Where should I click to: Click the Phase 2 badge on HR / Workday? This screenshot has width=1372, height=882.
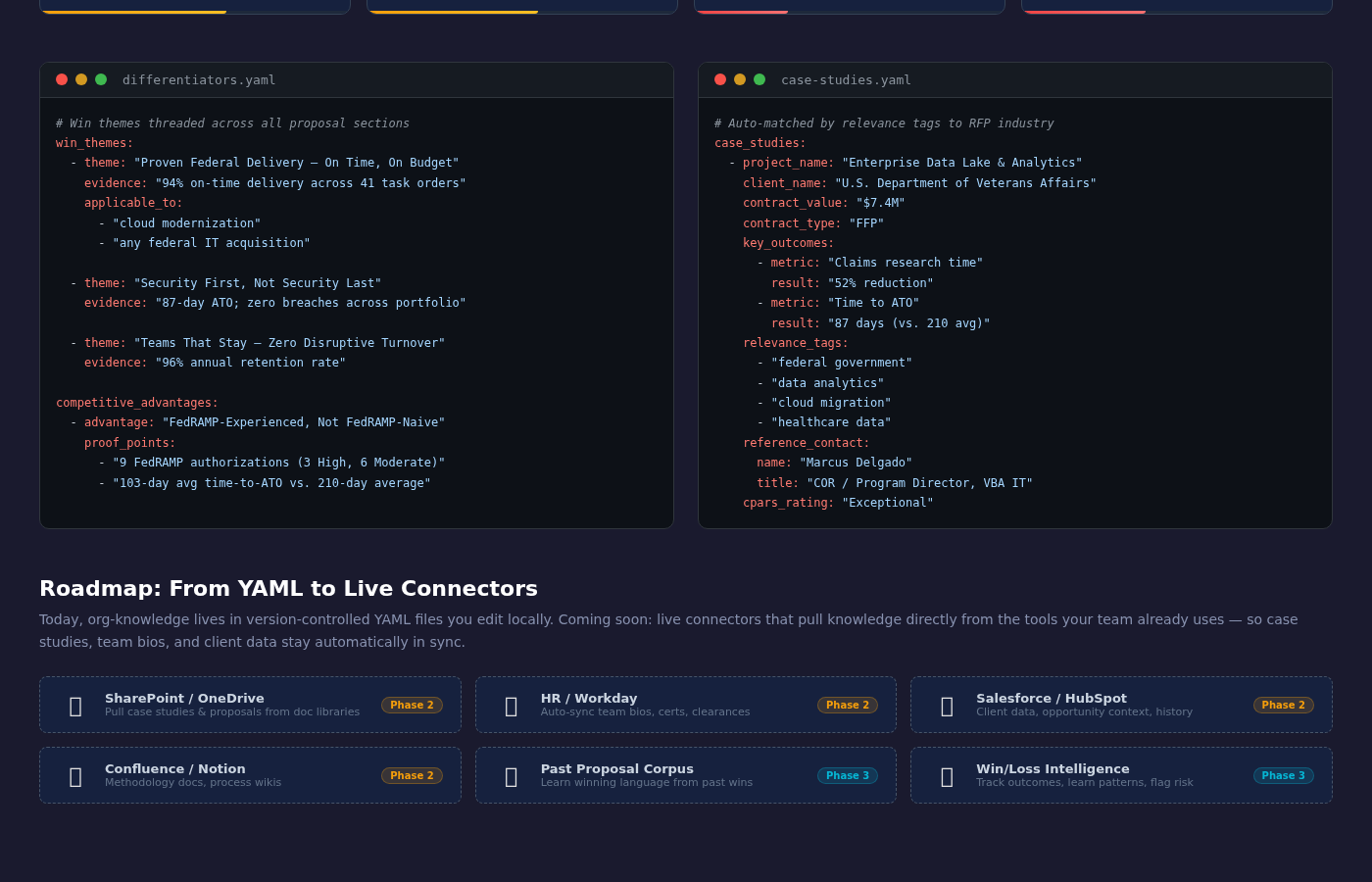click(x=847, y=704)
